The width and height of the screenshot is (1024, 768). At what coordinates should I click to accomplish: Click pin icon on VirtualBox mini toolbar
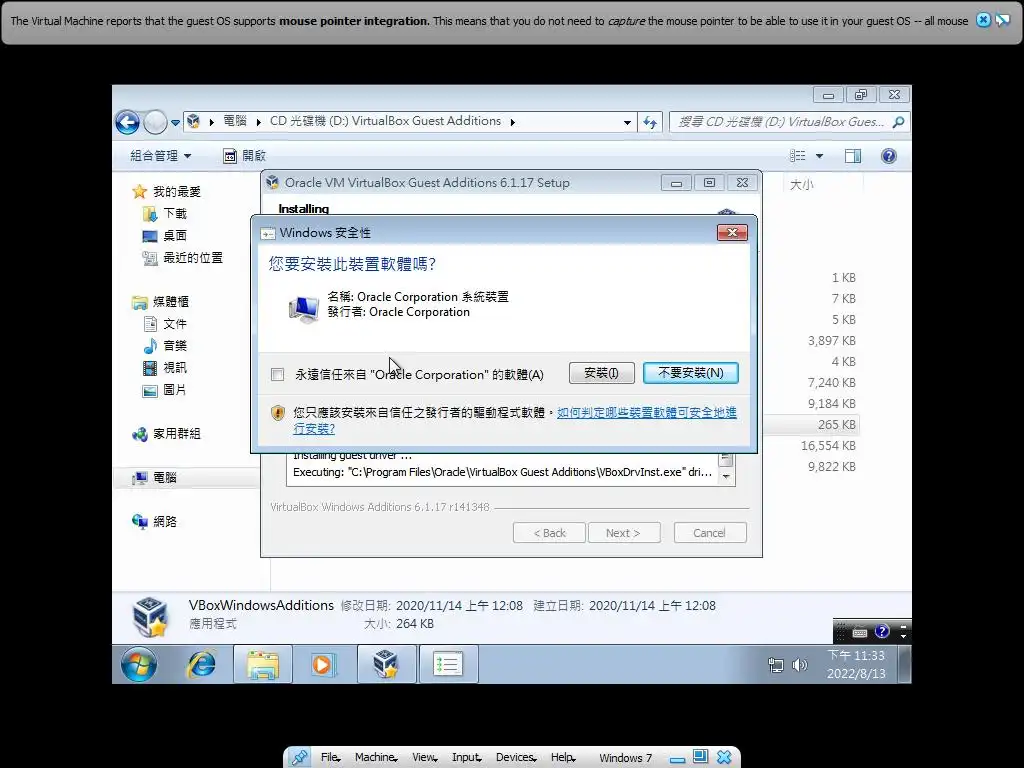click(300, 758)
